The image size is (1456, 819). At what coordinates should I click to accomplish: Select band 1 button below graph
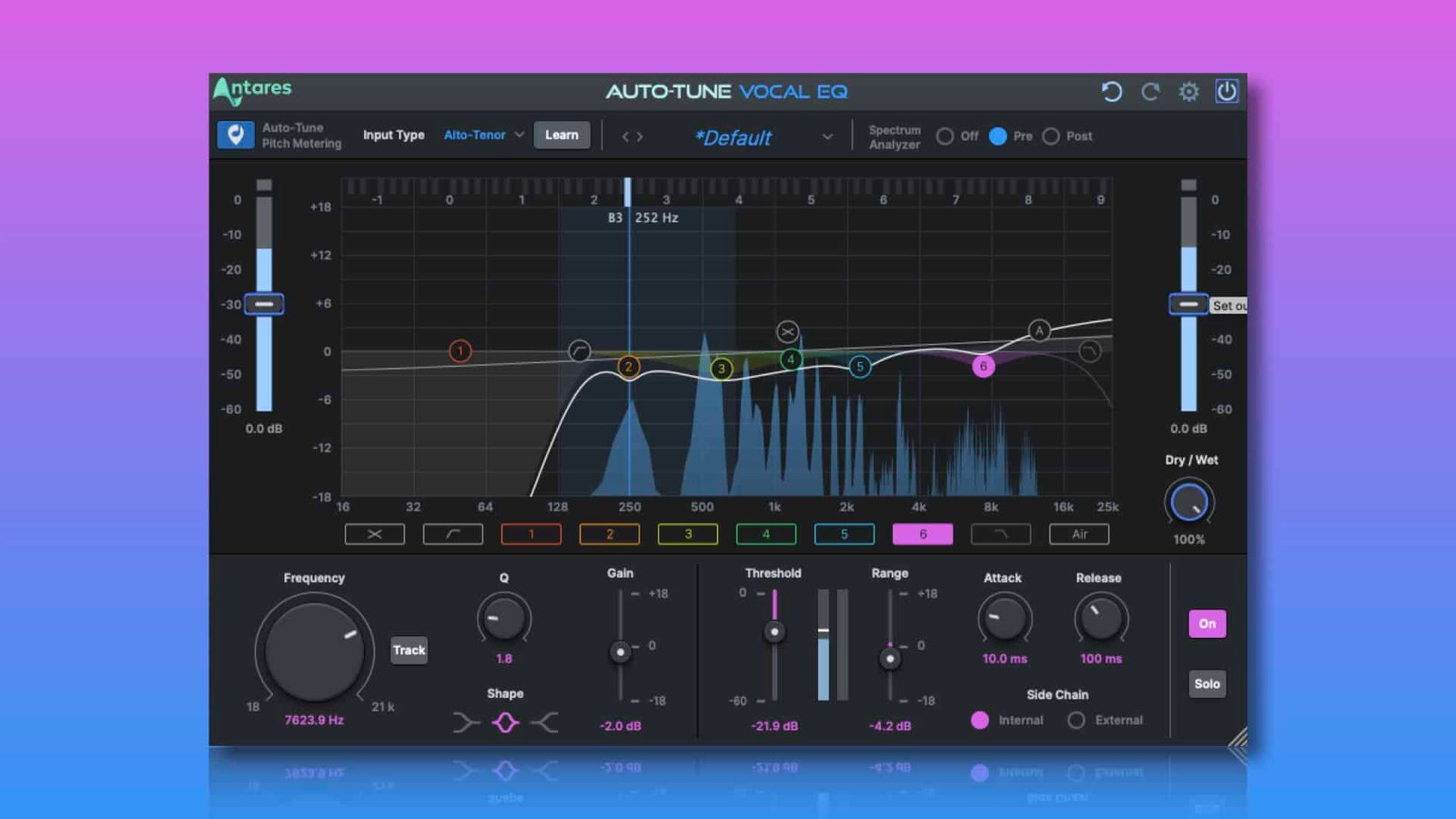(x=531, y=534)
